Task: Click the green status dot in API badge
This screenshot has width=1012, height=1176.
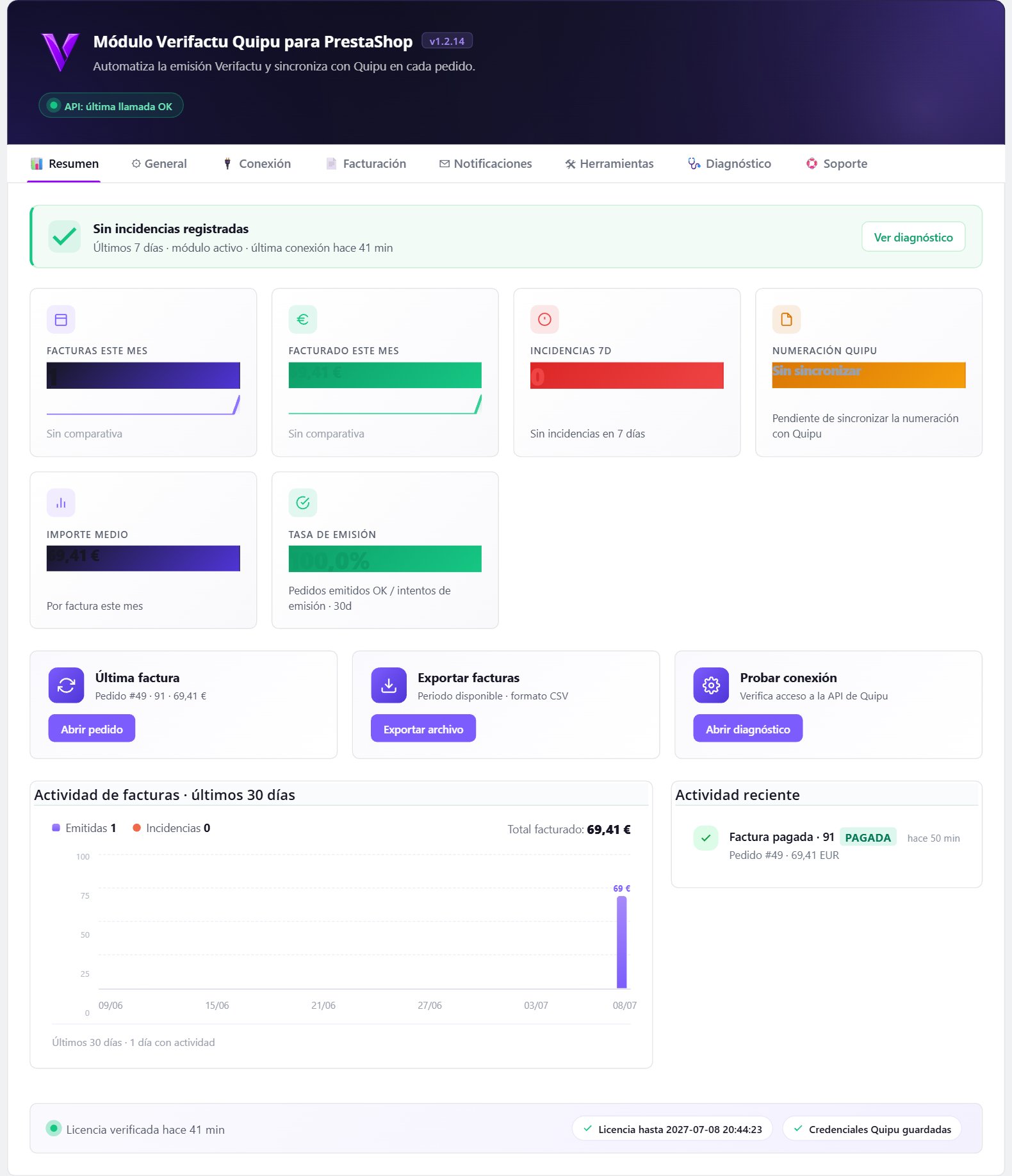Action: click(54, 106)
